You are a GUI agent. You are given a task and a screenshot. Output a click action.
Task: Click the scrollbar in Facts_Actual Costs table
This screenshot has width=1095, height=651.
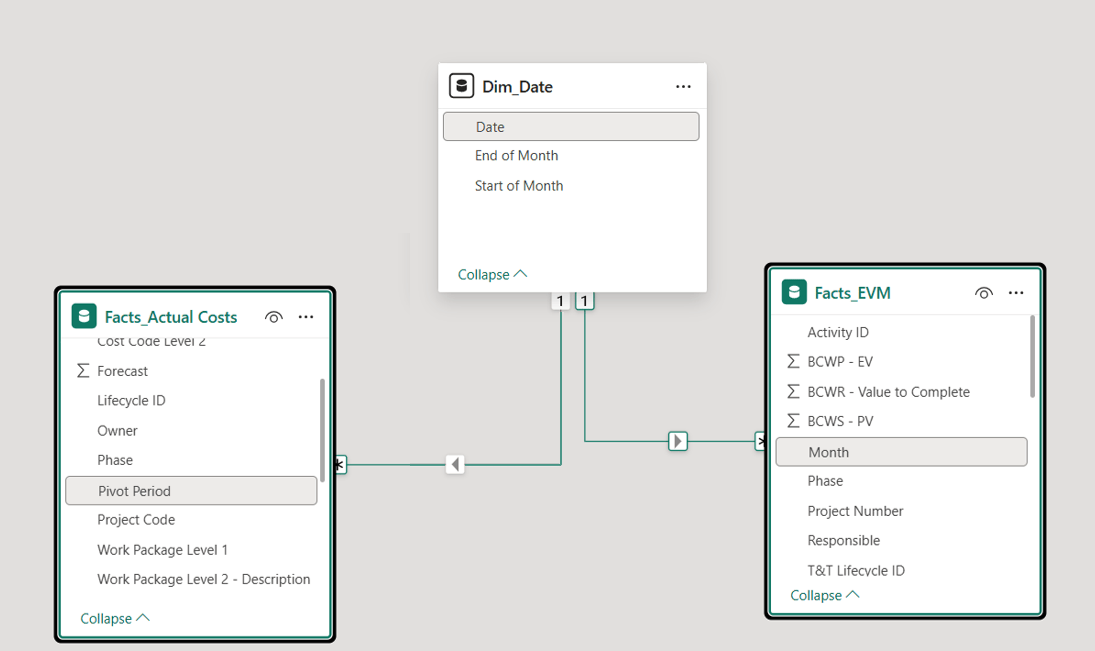[x=322, y=430]
